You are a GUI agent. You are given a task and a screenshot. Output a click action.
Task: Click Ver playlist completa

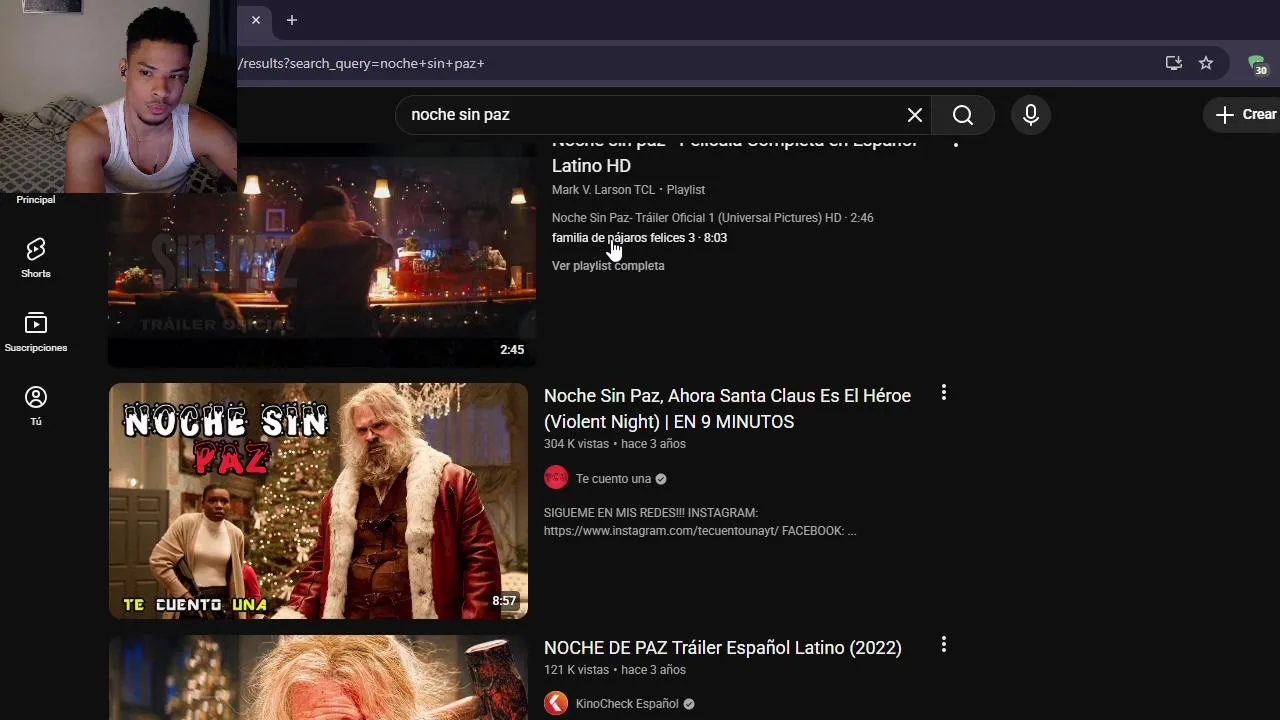608,266
